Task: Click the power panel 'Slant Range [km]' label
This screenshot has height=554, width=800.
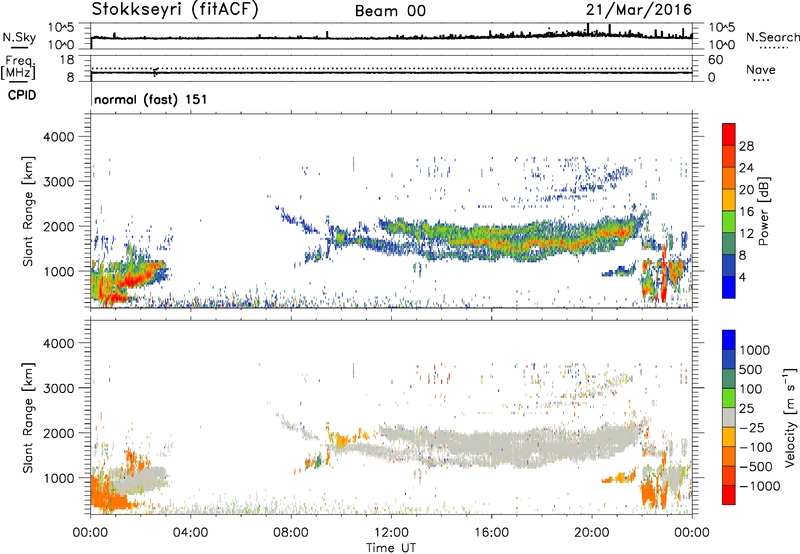Action: click(x=28, y=211)
